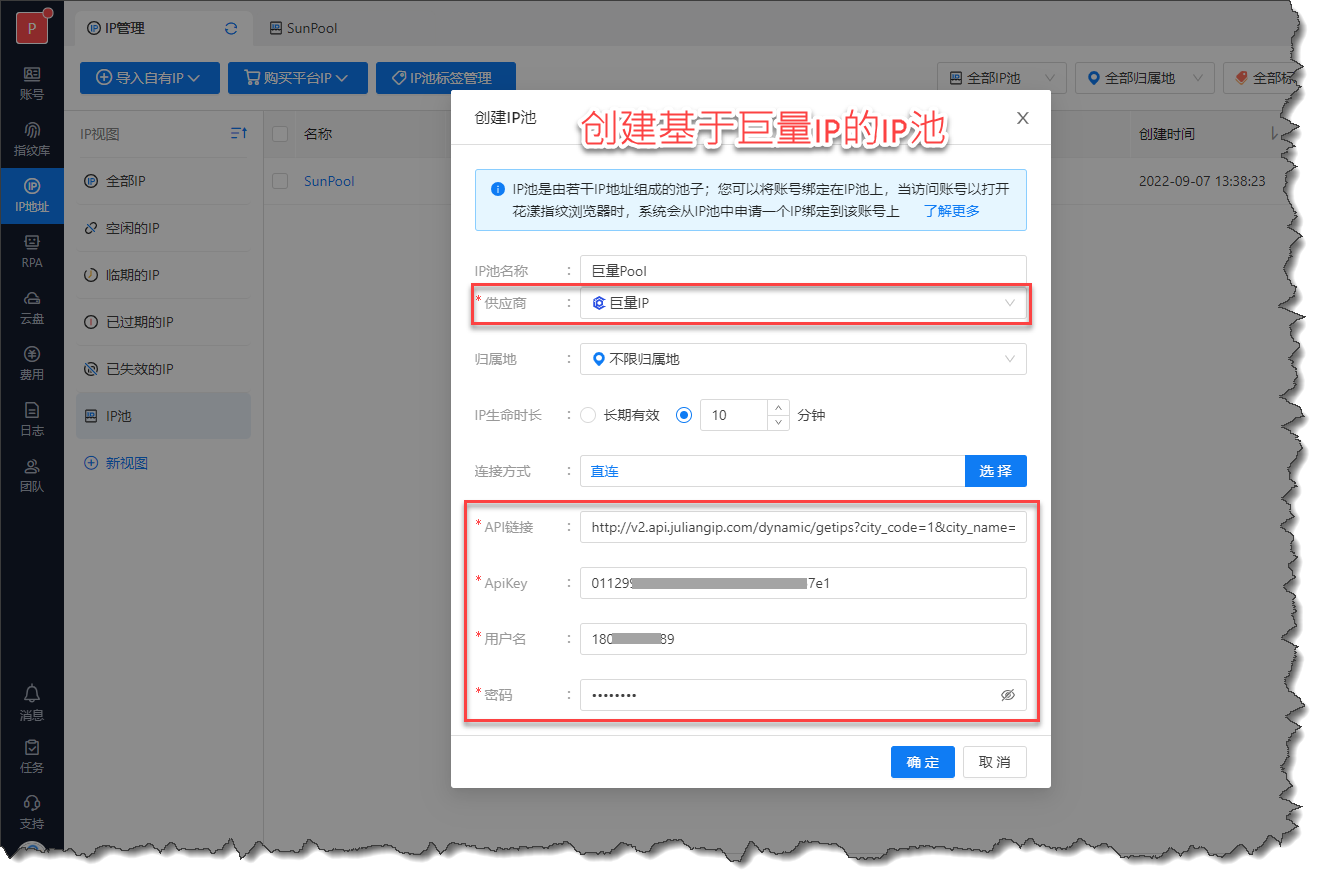Select the 临期的IP view
This screenshot has width=1326, height=882.
point(163,275)
